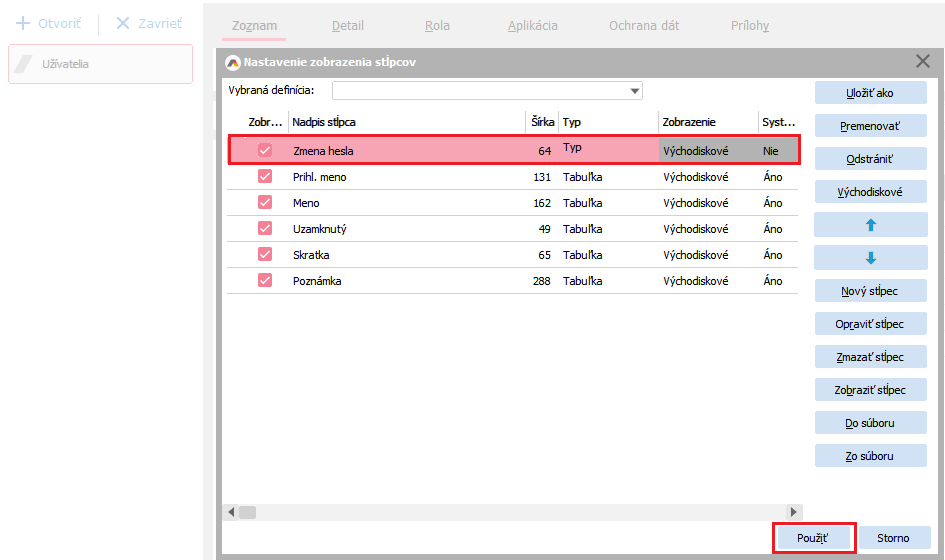Switch to the Detail tab

348,26
